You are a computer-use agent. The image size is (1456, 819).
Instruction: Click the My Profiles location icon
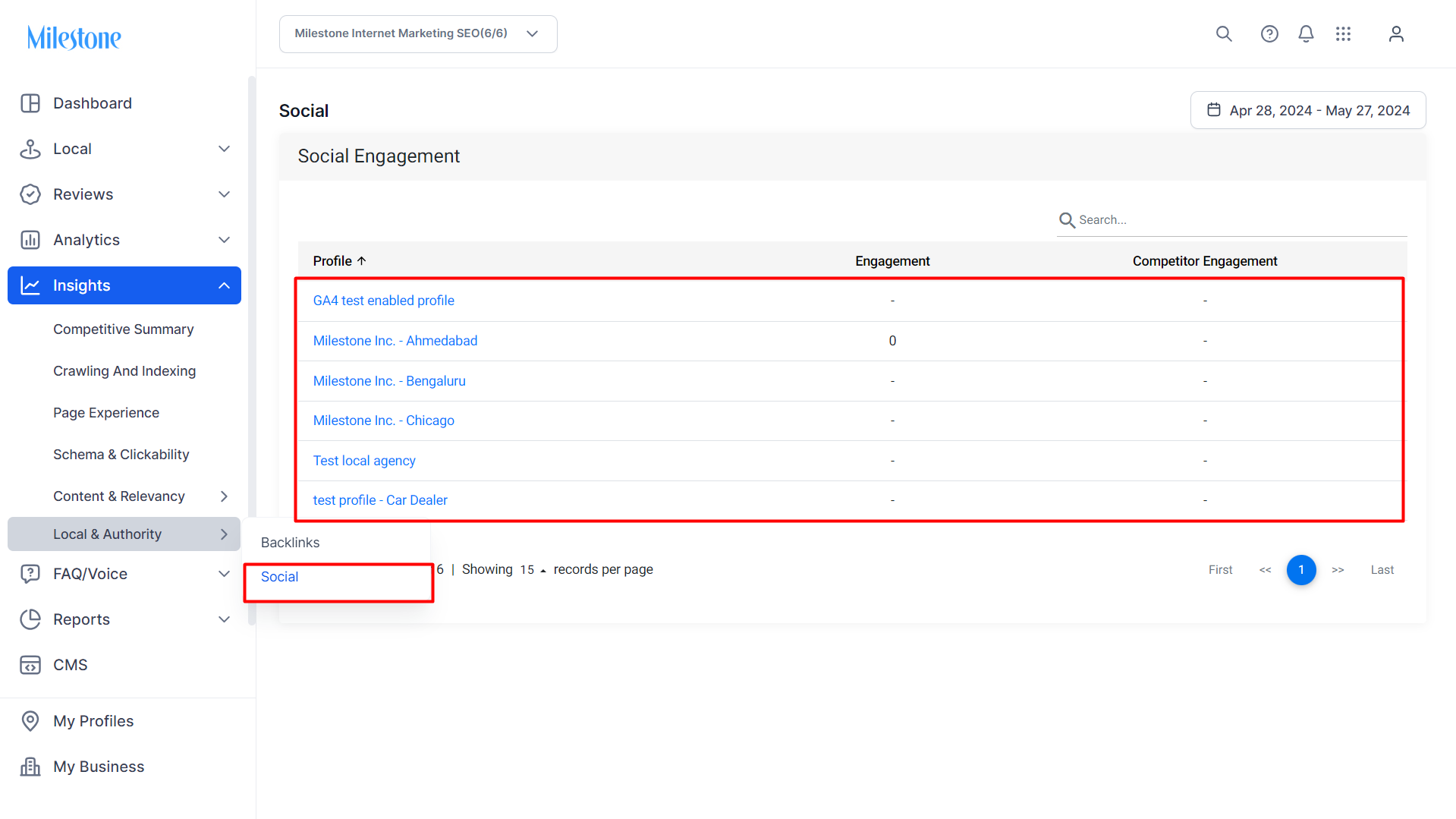pyautogui.click(x=30, y=721)
